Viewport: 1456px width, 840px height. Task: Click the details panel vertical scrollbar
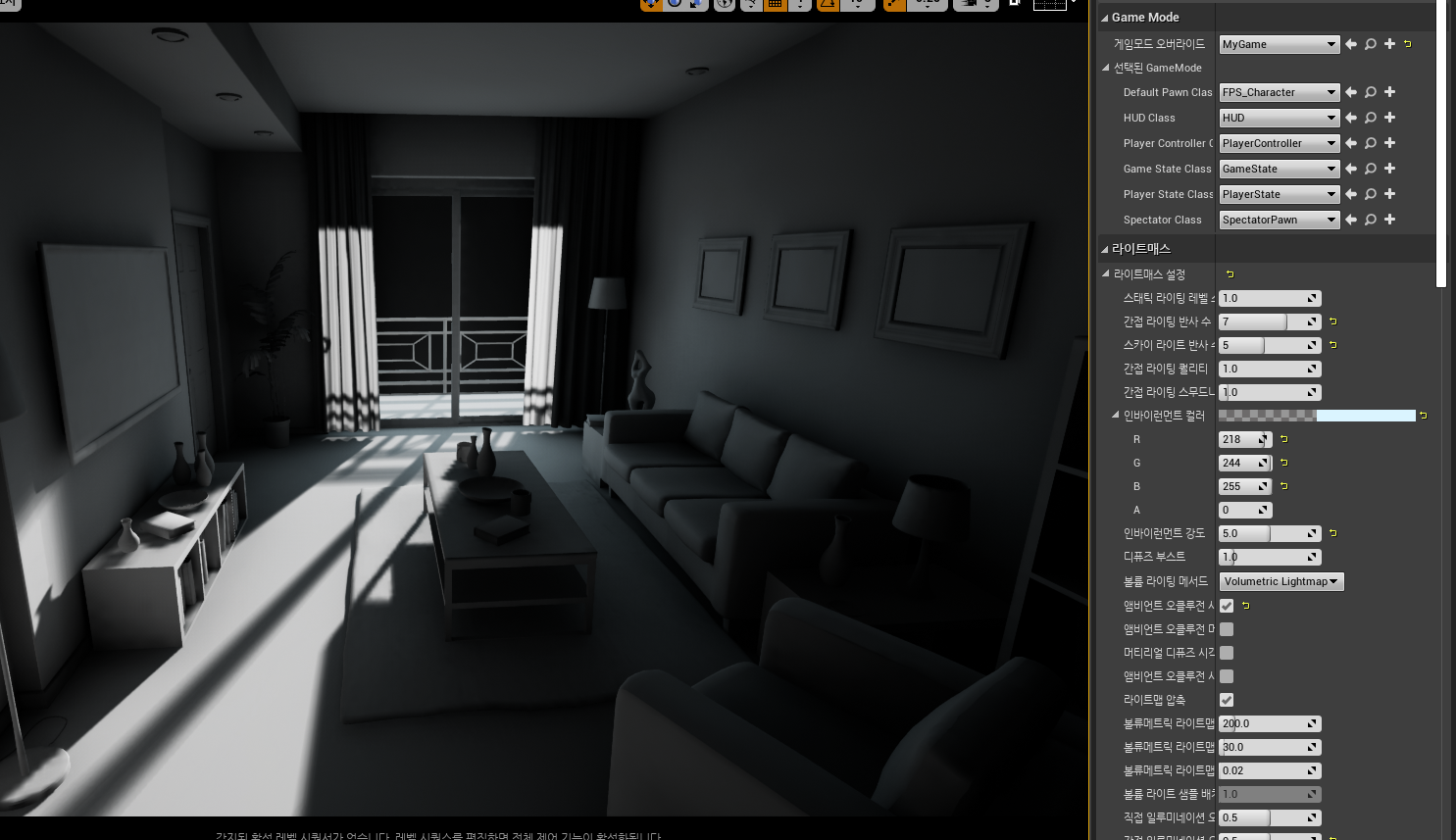[x=1441, y=143]
